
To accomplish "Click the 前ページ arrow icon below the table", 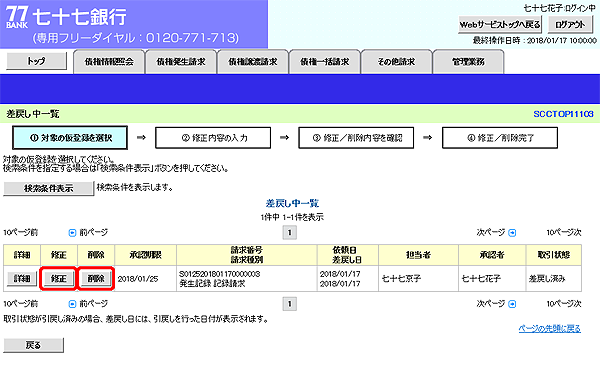I will pyautogui.click(x=72, y=304).
